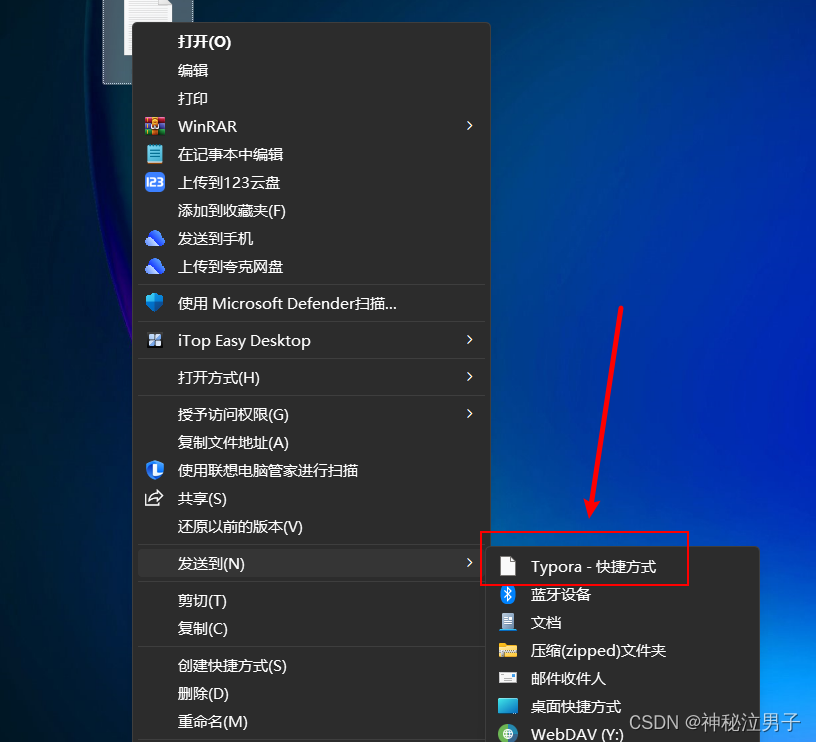Choose 还原以前的版本(V)
This screenshot has width=816, height=742.
[312, 527]
